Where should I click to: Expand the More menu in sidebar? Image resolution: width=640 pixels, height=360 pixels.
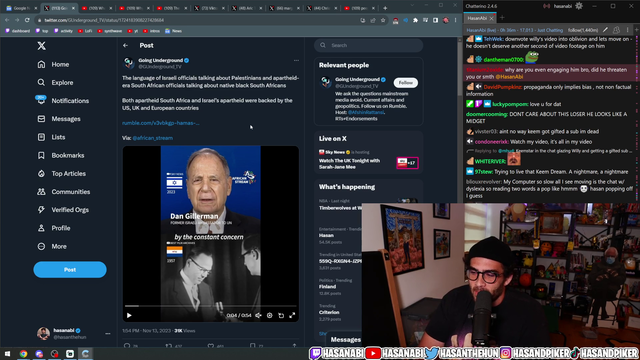52,247
